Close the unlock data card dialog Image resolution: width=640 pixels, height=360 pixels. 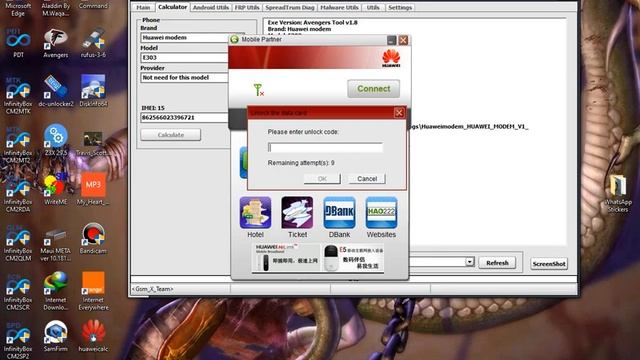point(399,113)
